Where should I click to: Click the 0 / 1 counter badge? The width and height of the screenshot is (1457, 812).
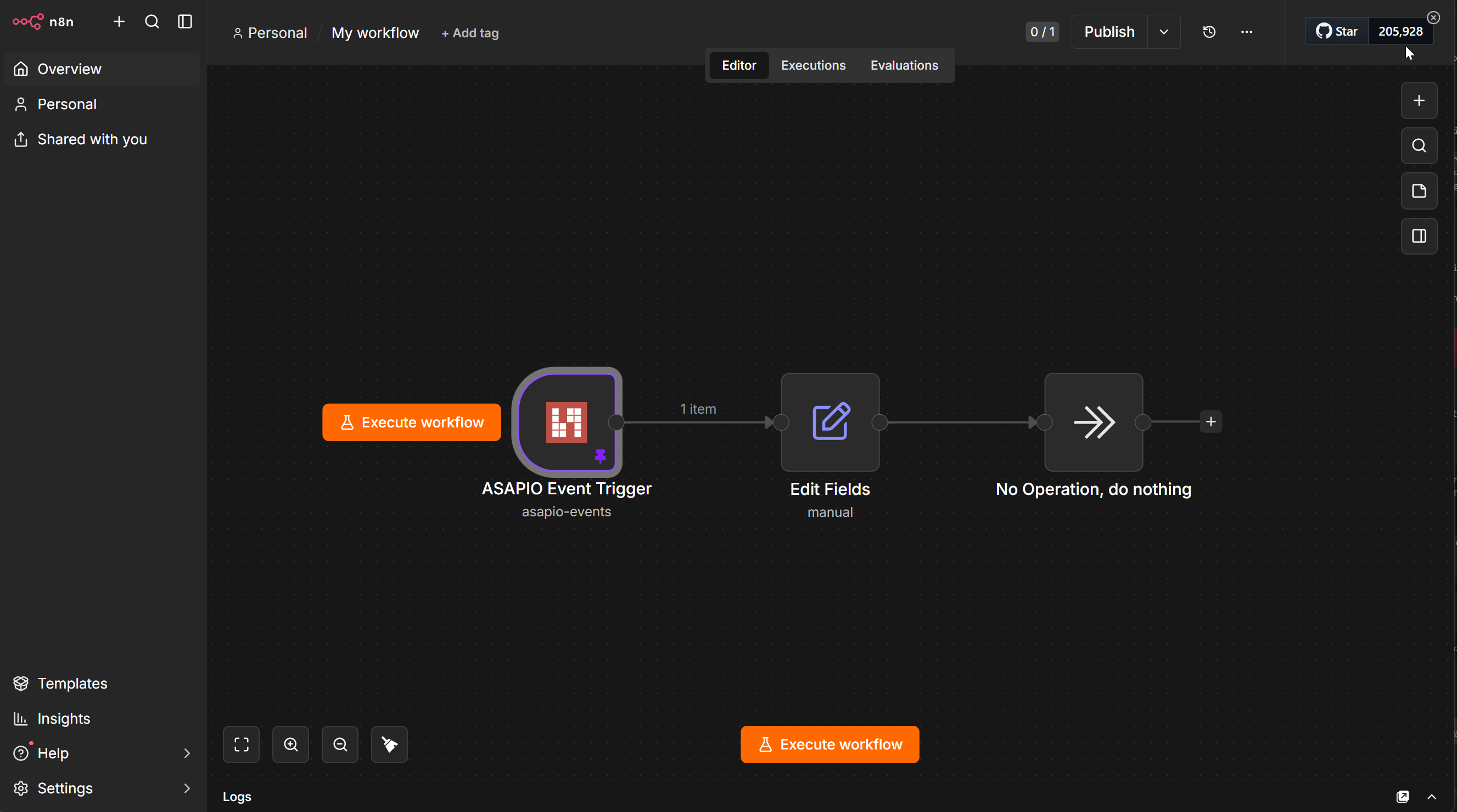pos(1042,32)
